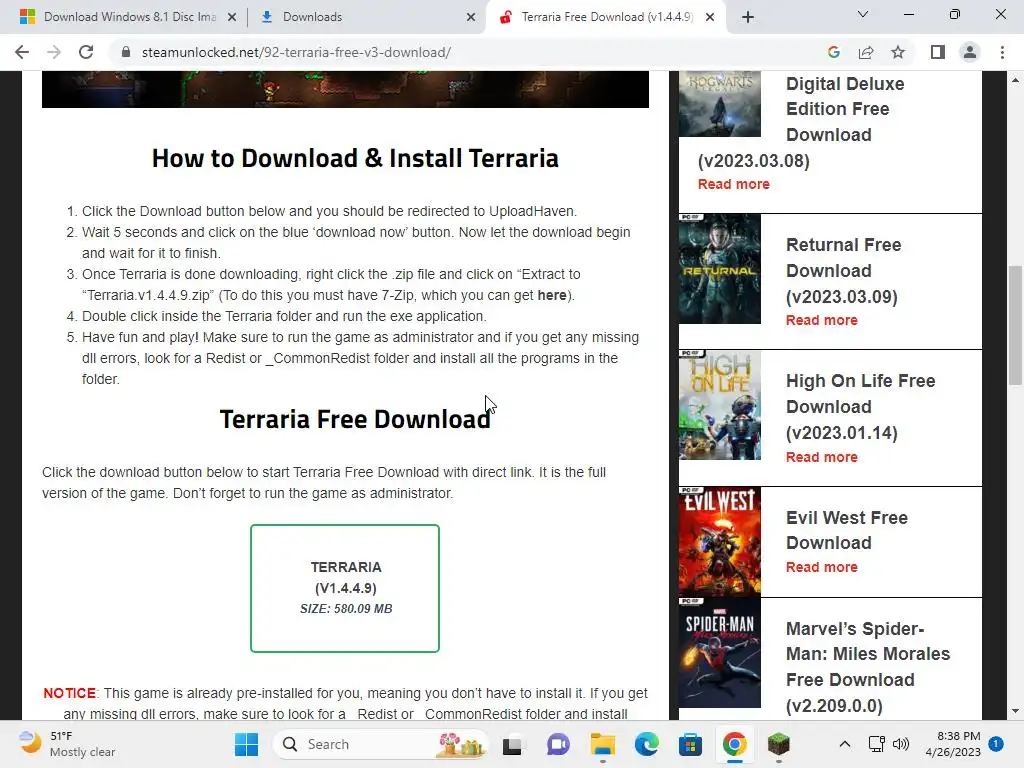Open Returnal Free Download title link
1024x768 pixels.
tap(844, 270)
